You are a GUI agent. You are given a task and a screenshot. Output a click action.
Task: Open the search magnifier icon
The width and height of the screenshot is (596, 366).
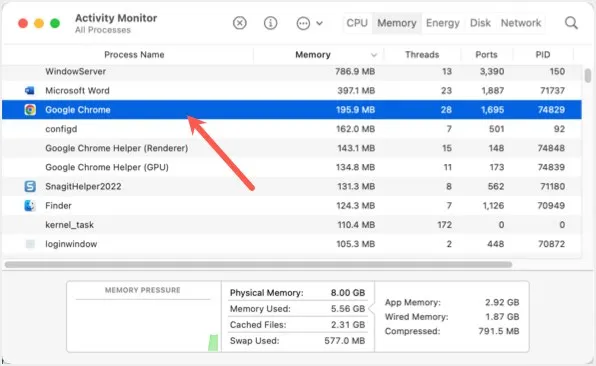[571, 23]
